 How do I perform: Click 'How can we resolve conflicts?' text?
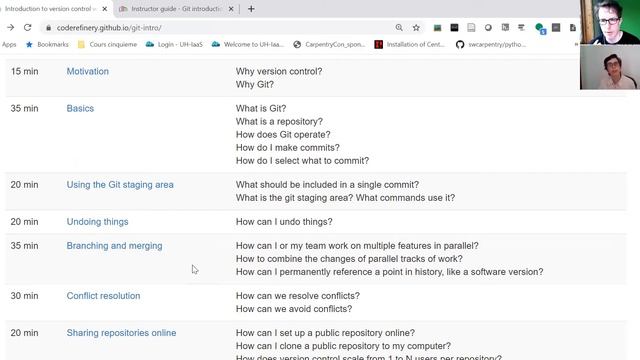[298, 296]
